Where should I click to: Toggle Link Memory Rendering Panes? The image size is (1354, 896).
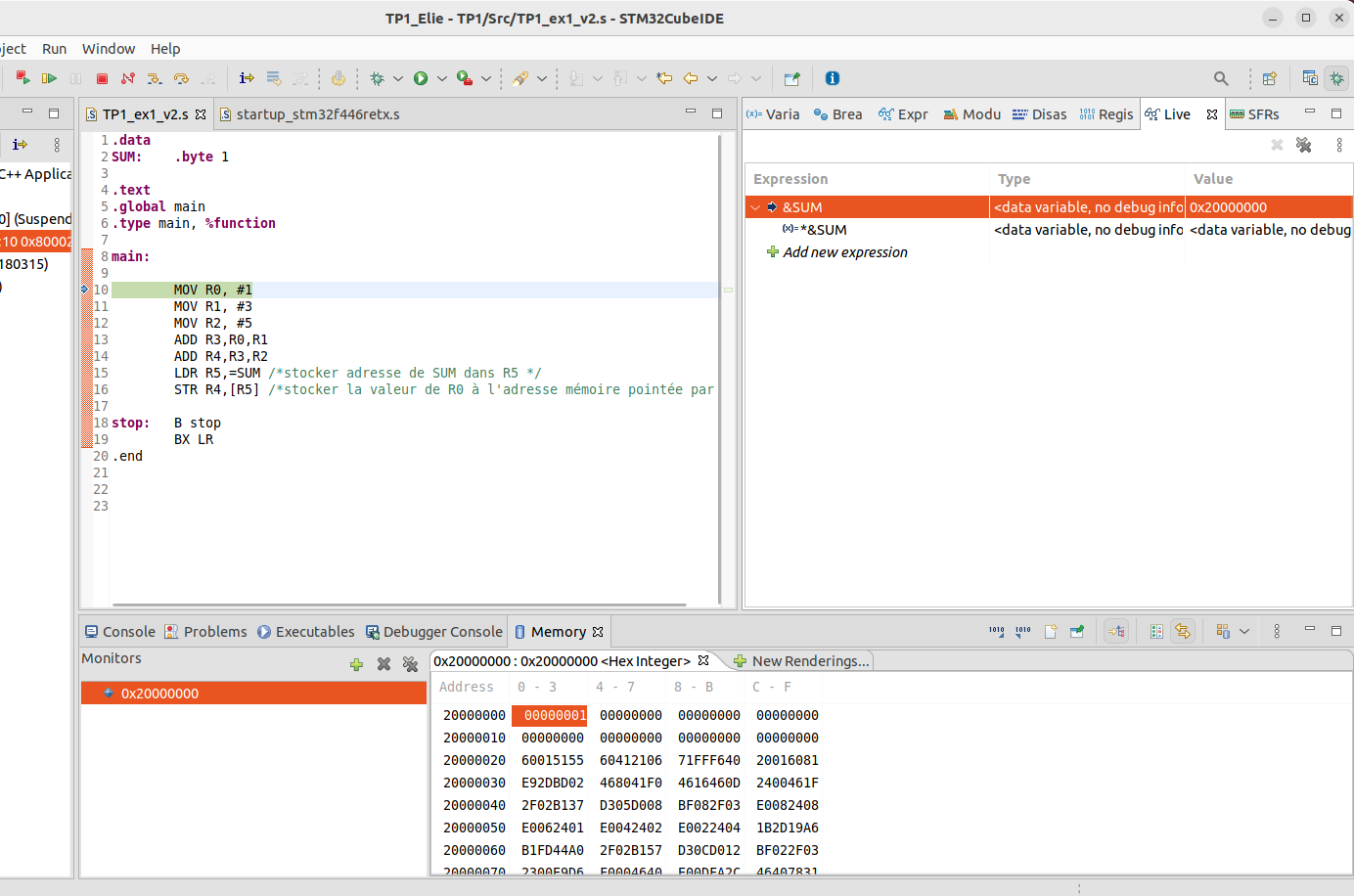(1183, 632)
